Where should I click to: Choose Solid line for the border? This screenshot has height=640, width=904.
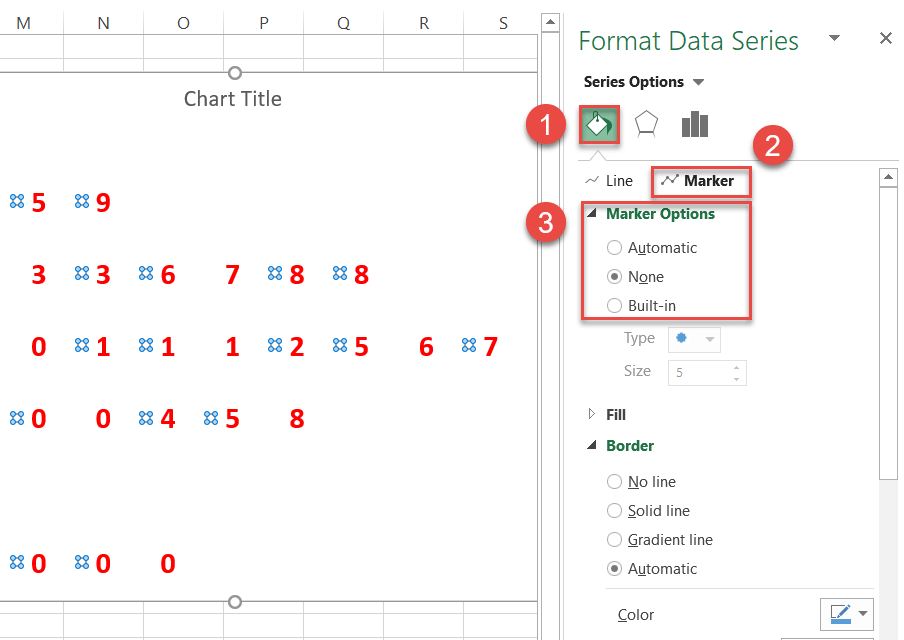(614, 510)
